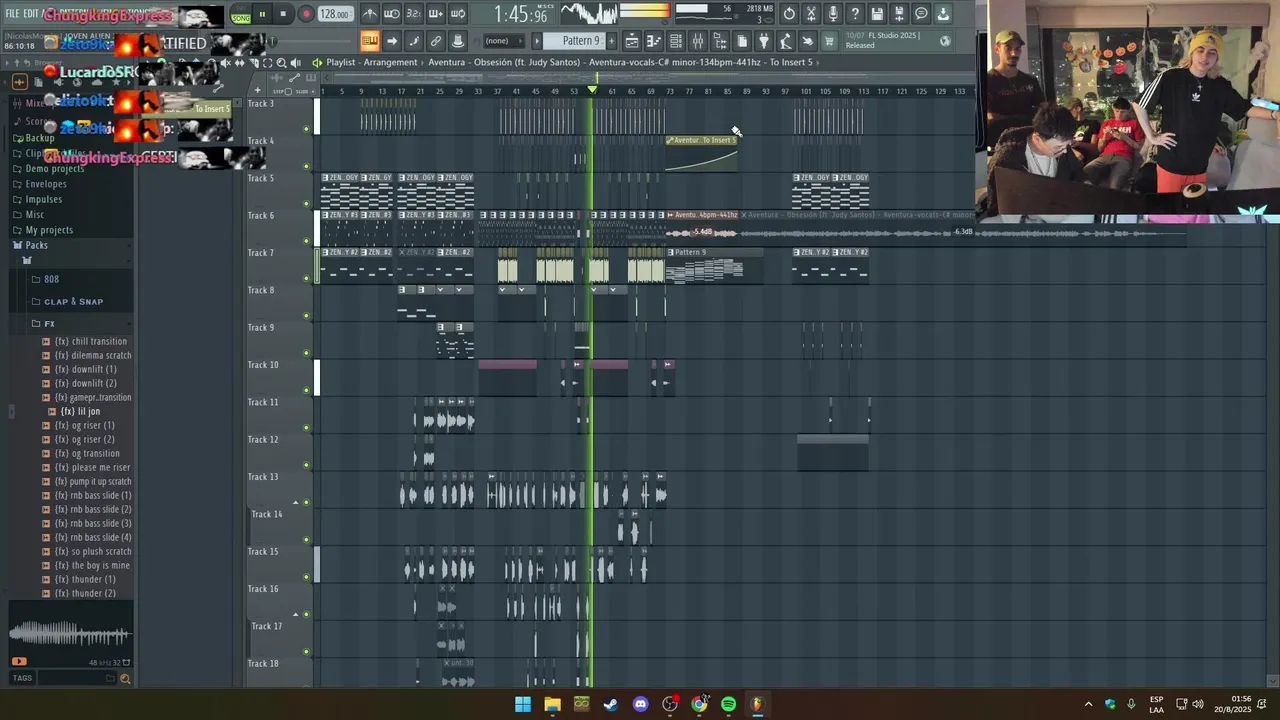Collapse the FX folder
Image resolution: width=1280 pixels, height=720 pixels.
point(49,323)
